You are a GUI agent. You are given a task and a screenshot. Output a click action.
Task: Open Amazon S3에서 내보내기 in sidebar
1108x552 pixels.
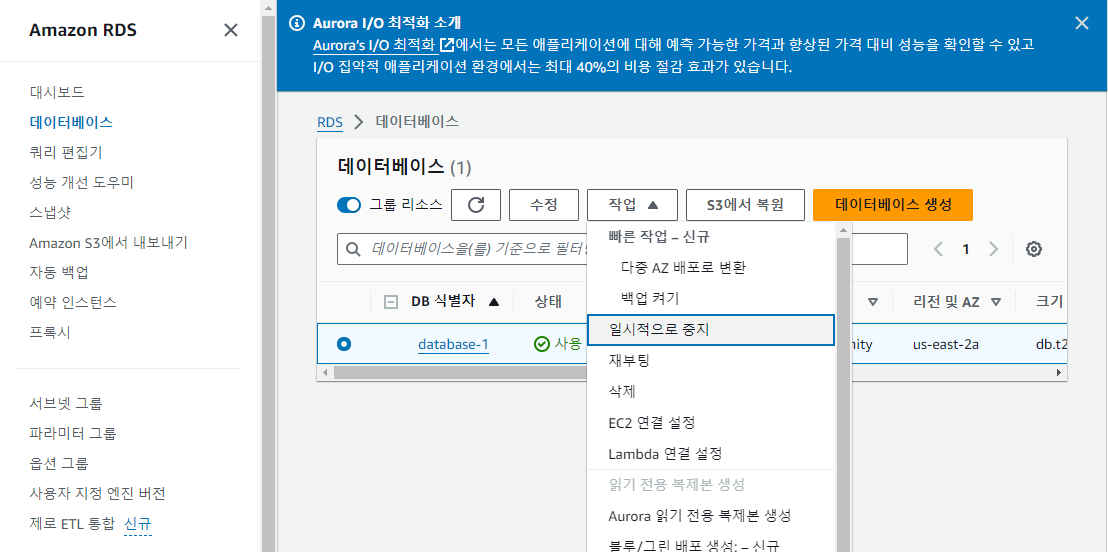(108, 242)
